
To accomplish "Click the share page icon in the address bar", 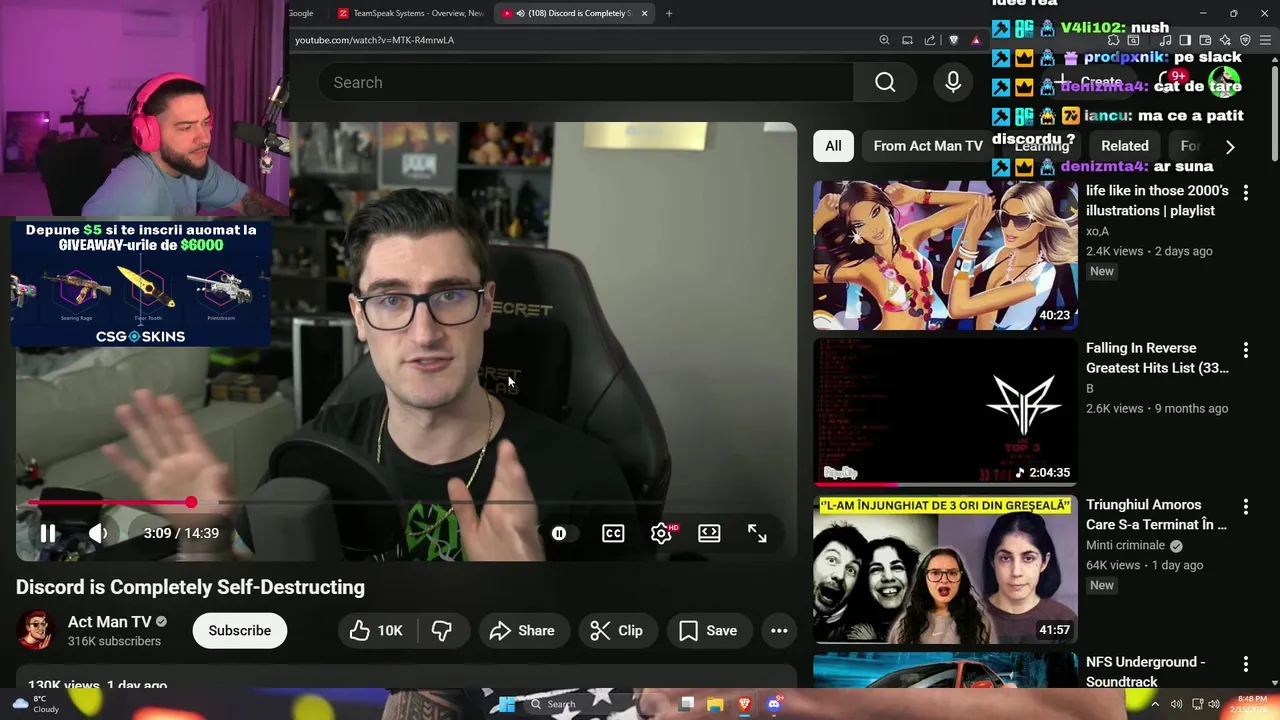I will (930, 40).
